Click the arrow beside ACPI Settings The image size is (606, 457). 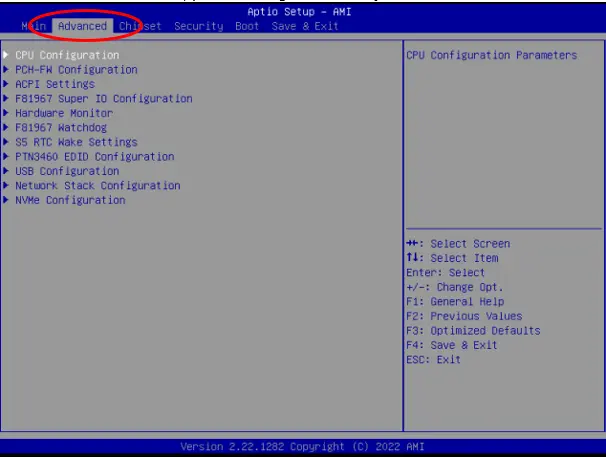(6, 84)
